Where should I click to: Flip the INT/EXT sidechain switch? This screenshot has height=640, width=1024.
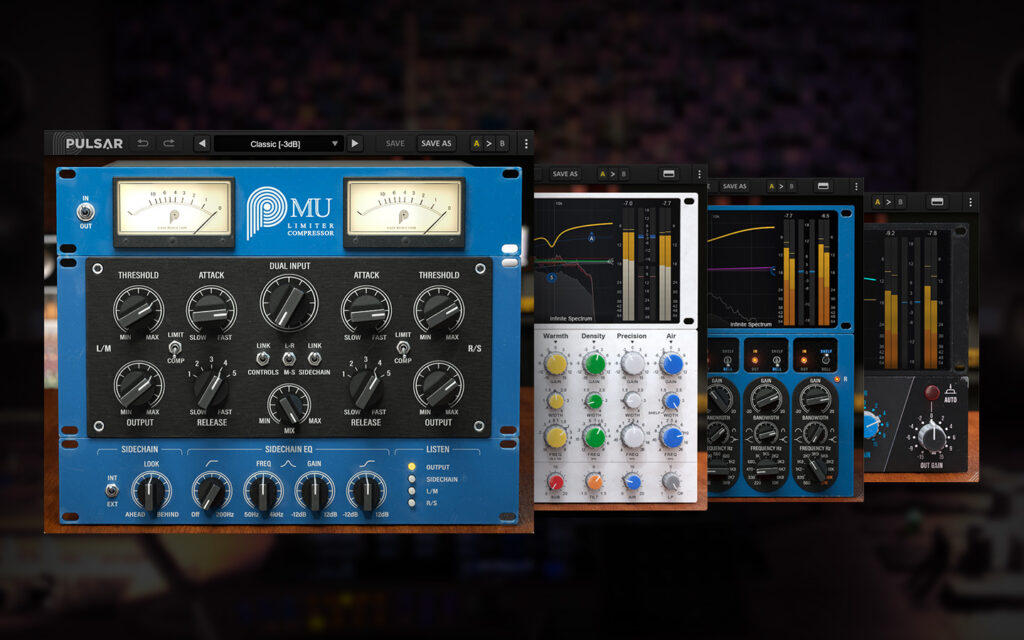pos(112,490)
